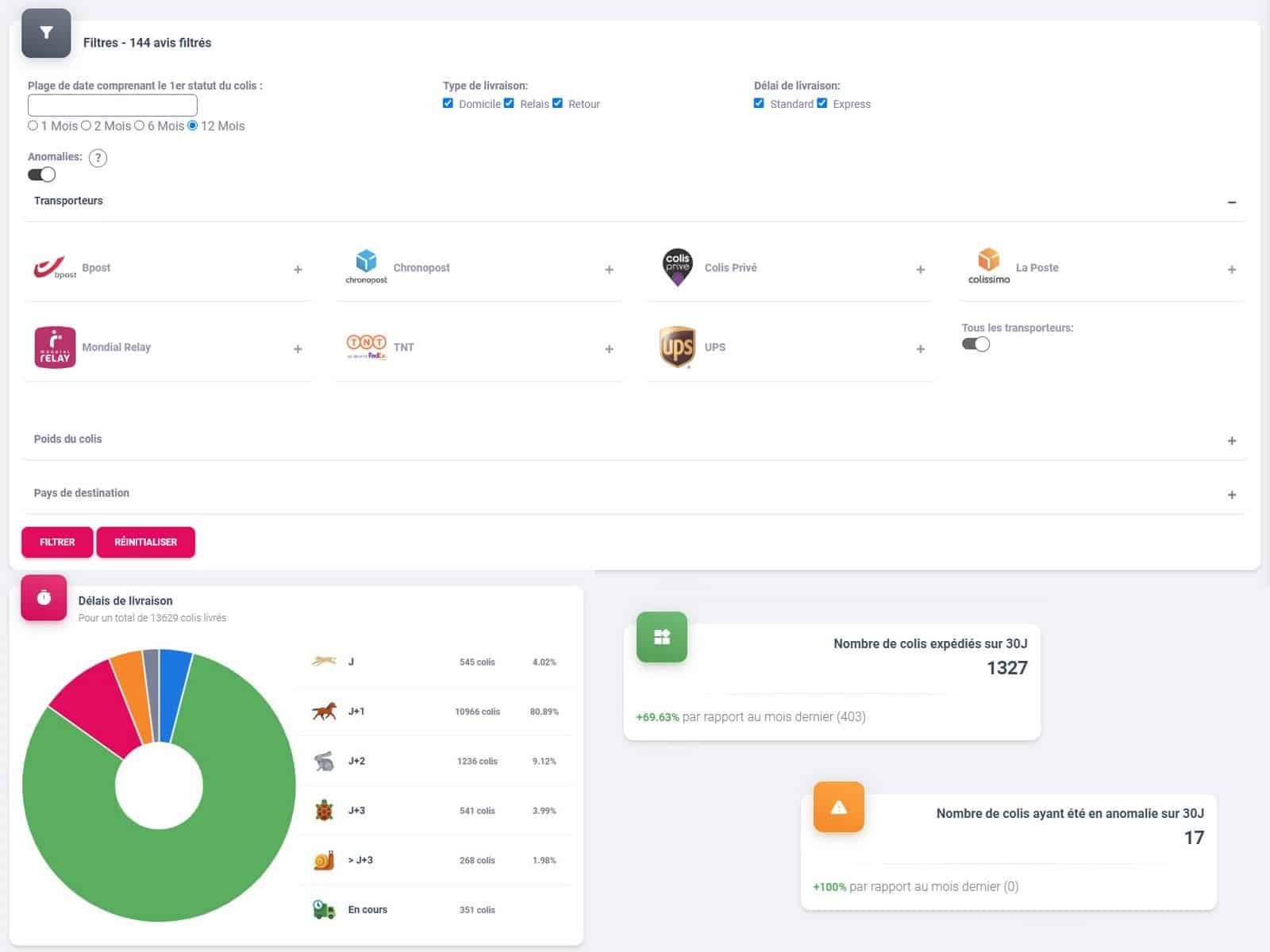Click the Bpost carrier logo

(55, 268)
